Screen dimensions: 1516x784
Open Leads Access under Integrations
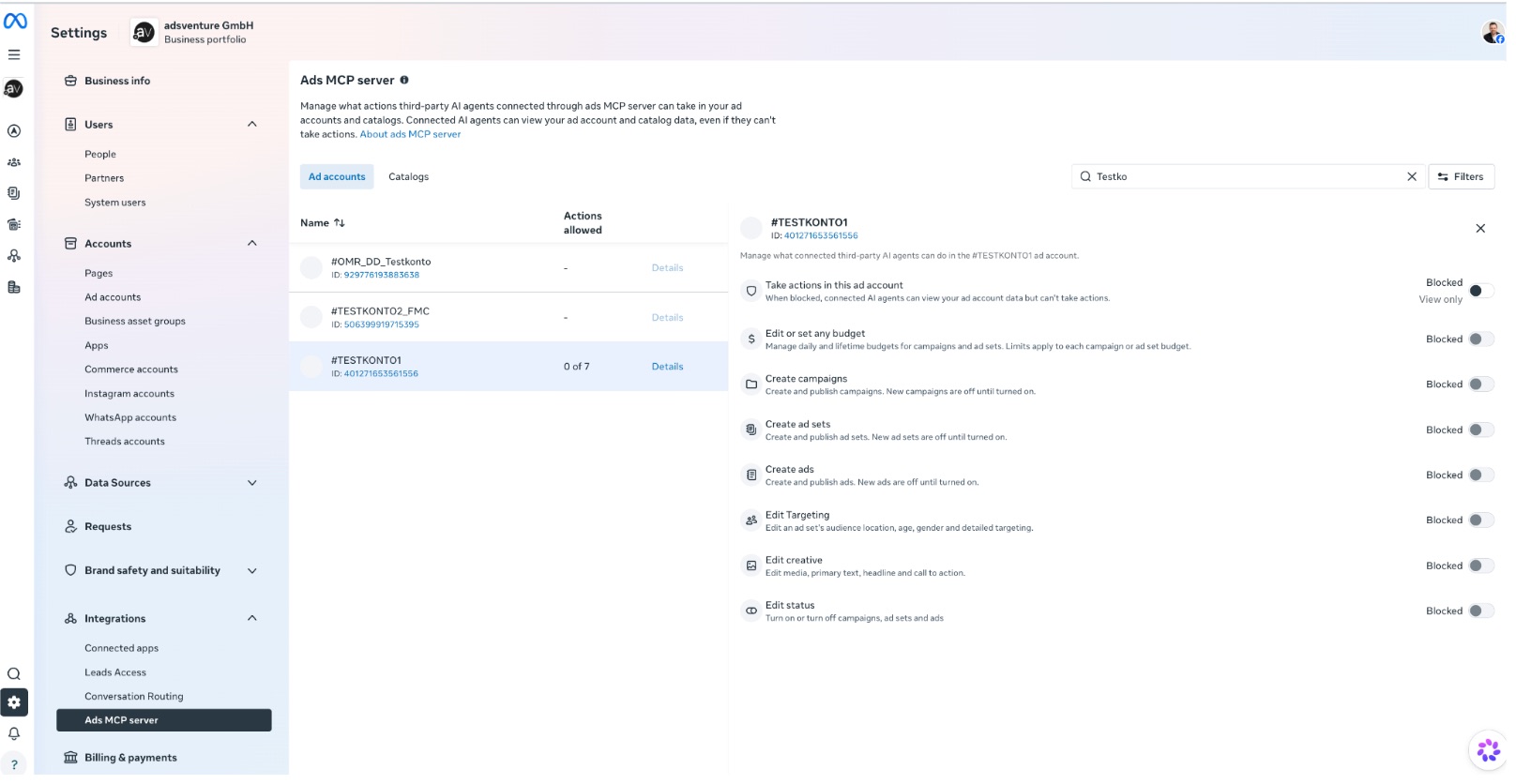click(115, 672)
